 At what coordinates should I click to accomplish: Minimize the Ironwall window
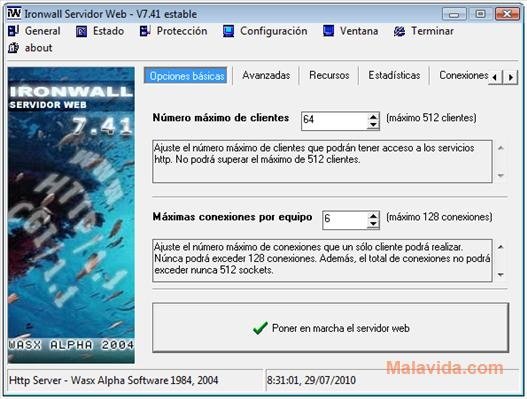(454, 14)
